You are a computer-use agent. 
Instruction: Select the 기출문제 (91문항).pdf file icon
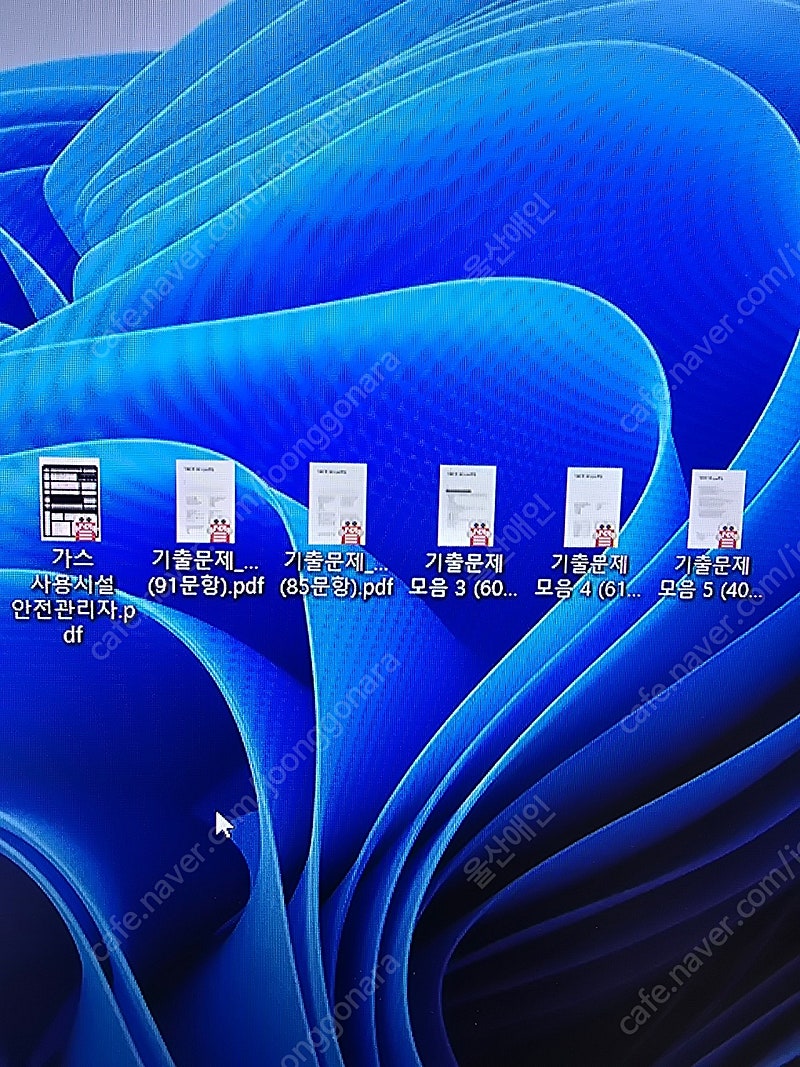pos(205,503)
